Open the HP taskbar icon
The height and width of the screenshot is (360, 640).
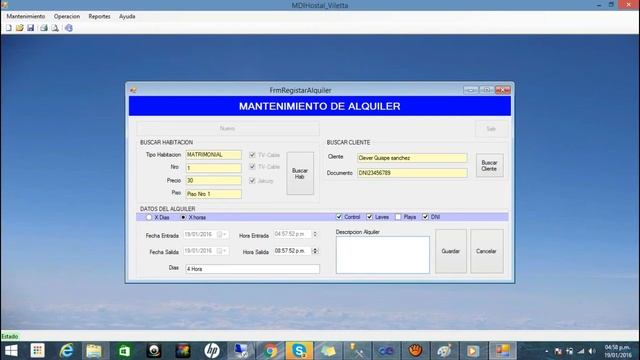click(212, 351)
